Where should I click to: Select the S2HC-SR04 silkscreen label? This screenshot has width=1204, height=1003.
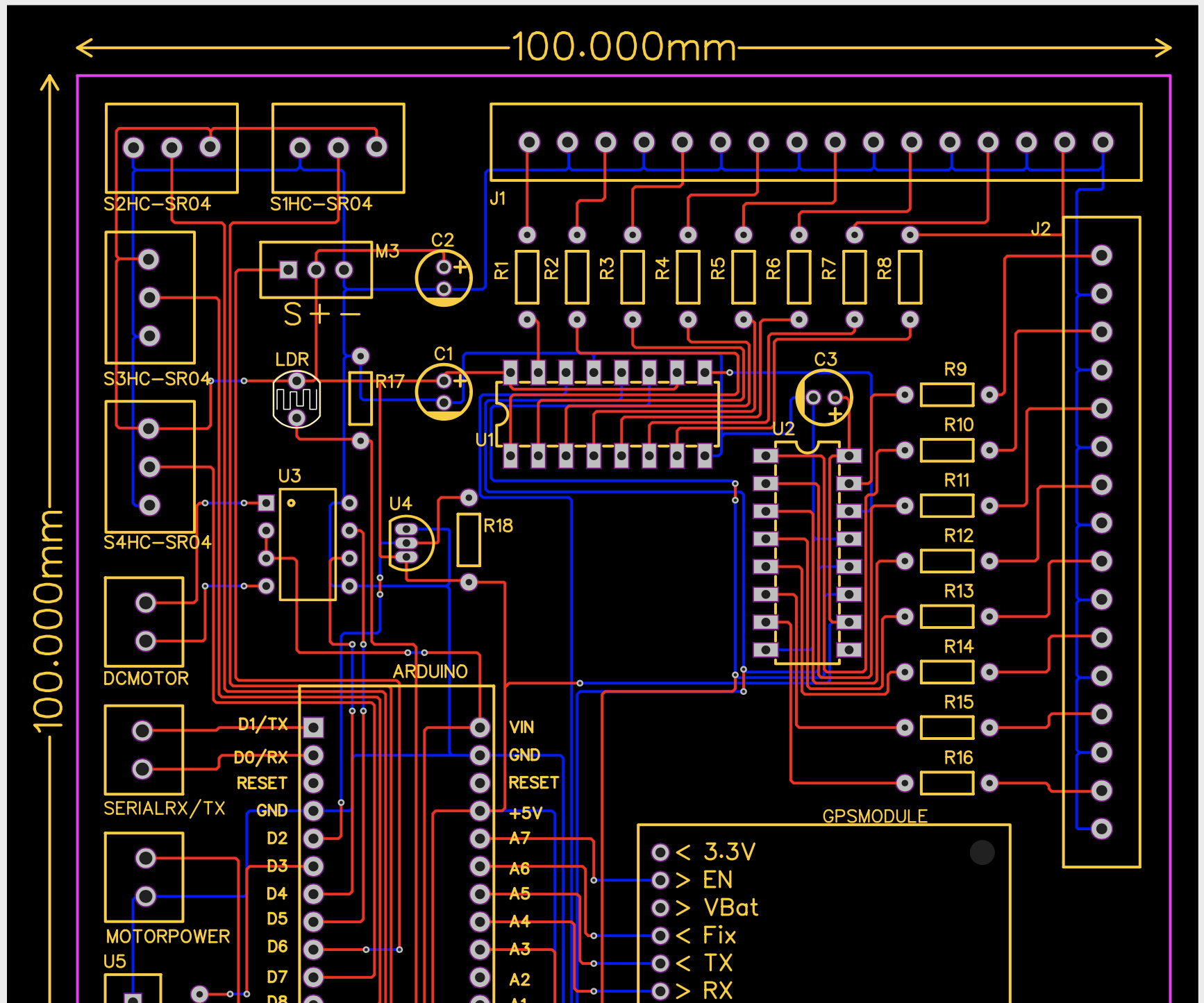tap(157, 204)
